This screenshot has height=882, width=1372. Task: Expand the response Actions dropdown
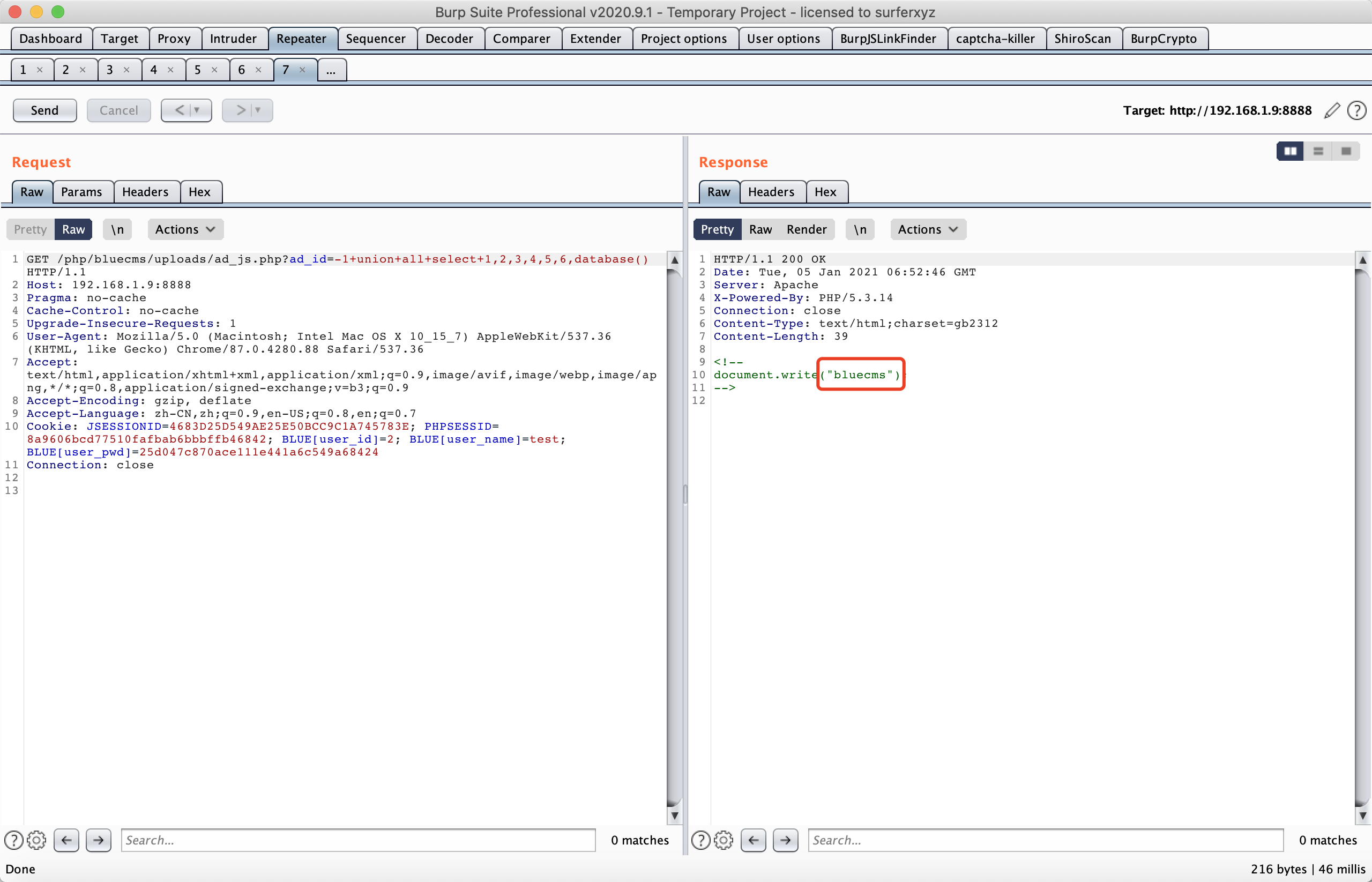[928, 229]
